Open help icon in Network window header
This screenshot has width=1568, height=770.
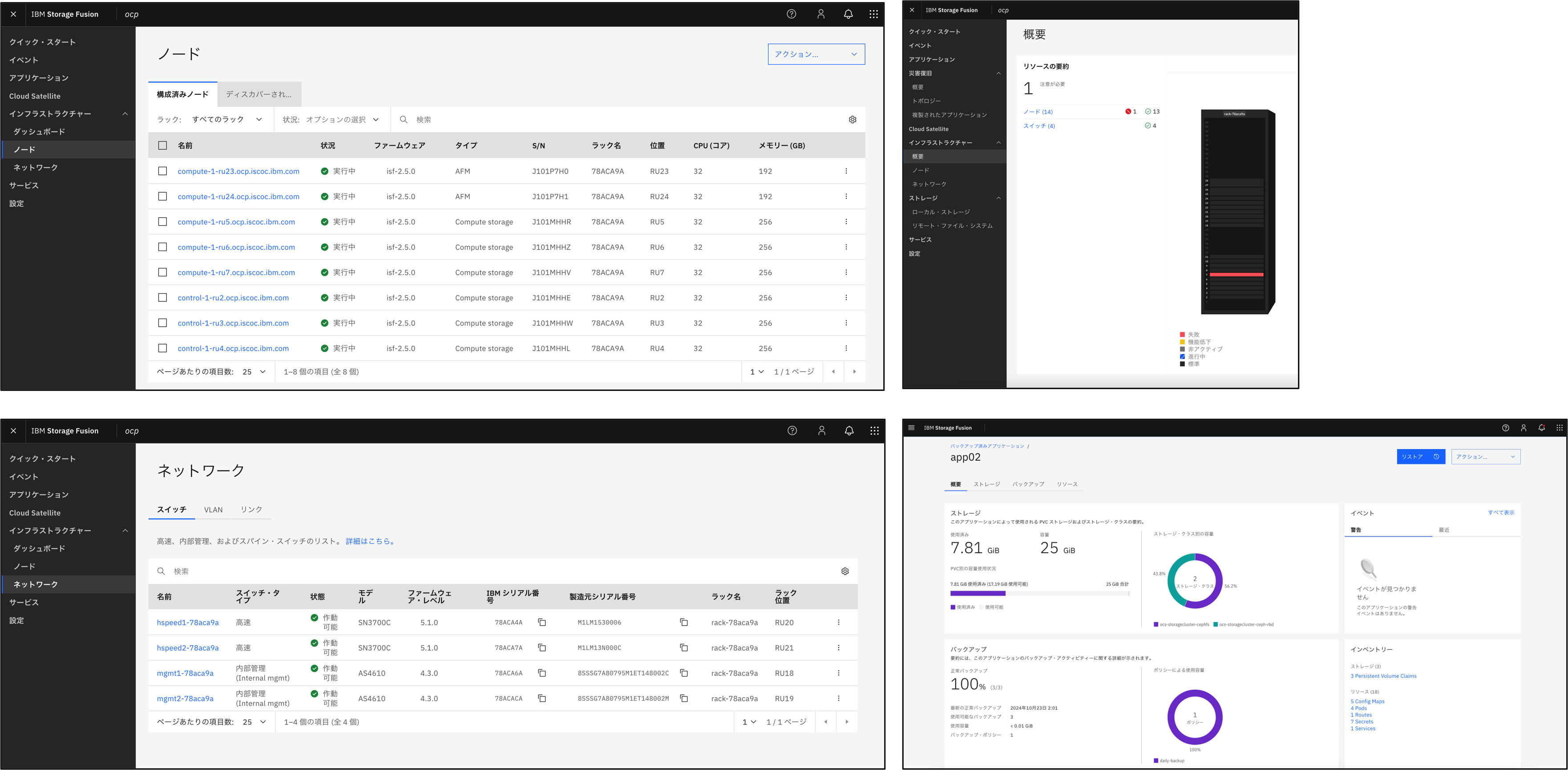[792, 431]
